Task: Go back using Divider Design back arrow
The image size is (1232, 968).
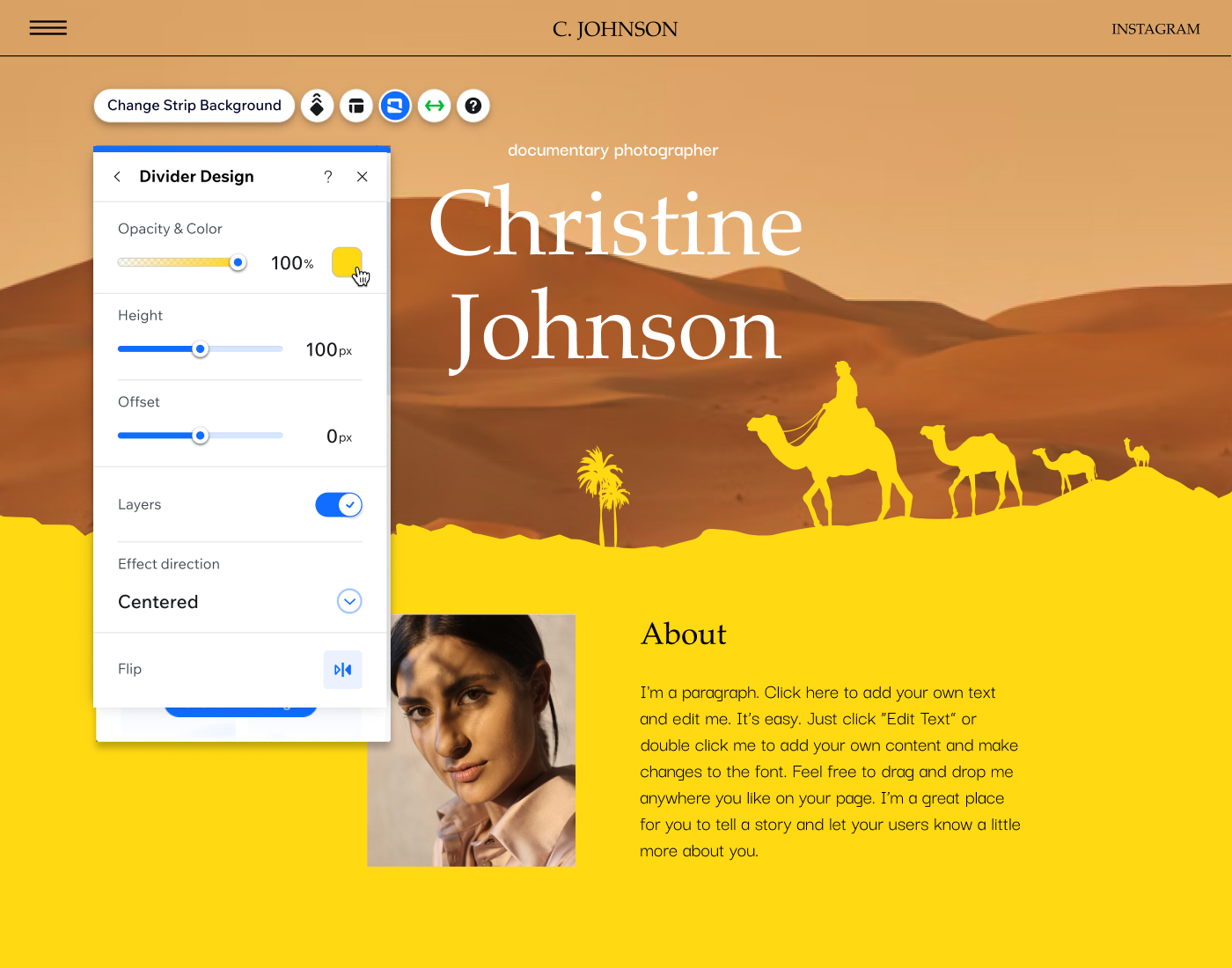Action: pyautogui.click(x=117, y=177)
